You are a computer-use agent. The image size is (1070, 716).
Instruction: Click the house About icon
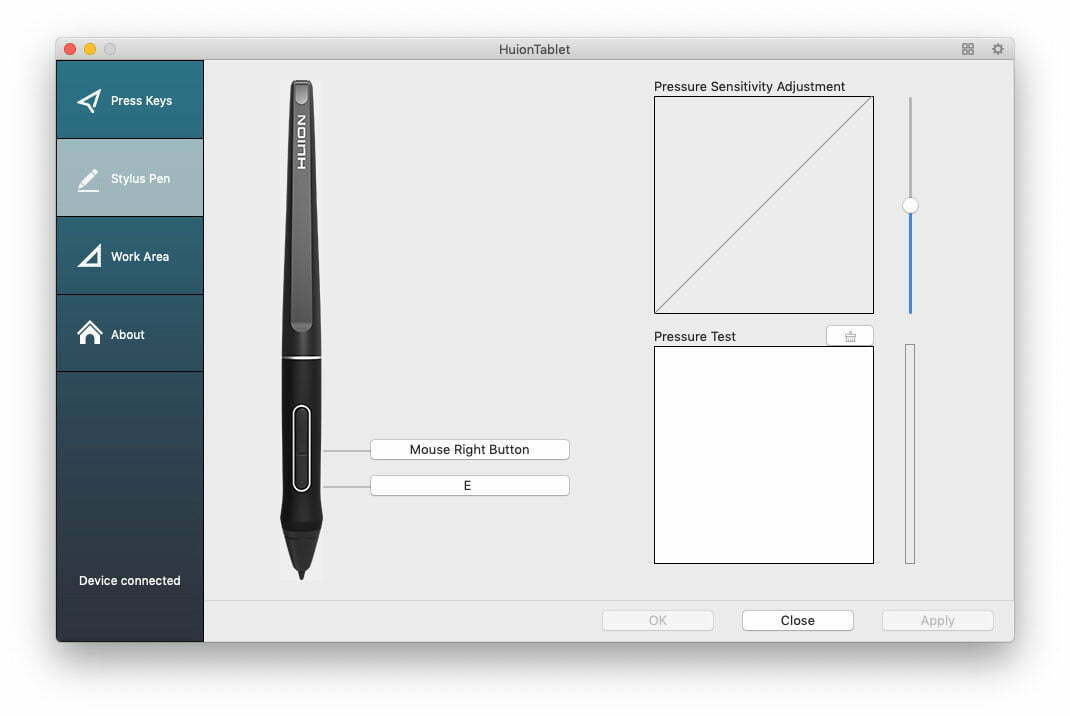(89, 333)
